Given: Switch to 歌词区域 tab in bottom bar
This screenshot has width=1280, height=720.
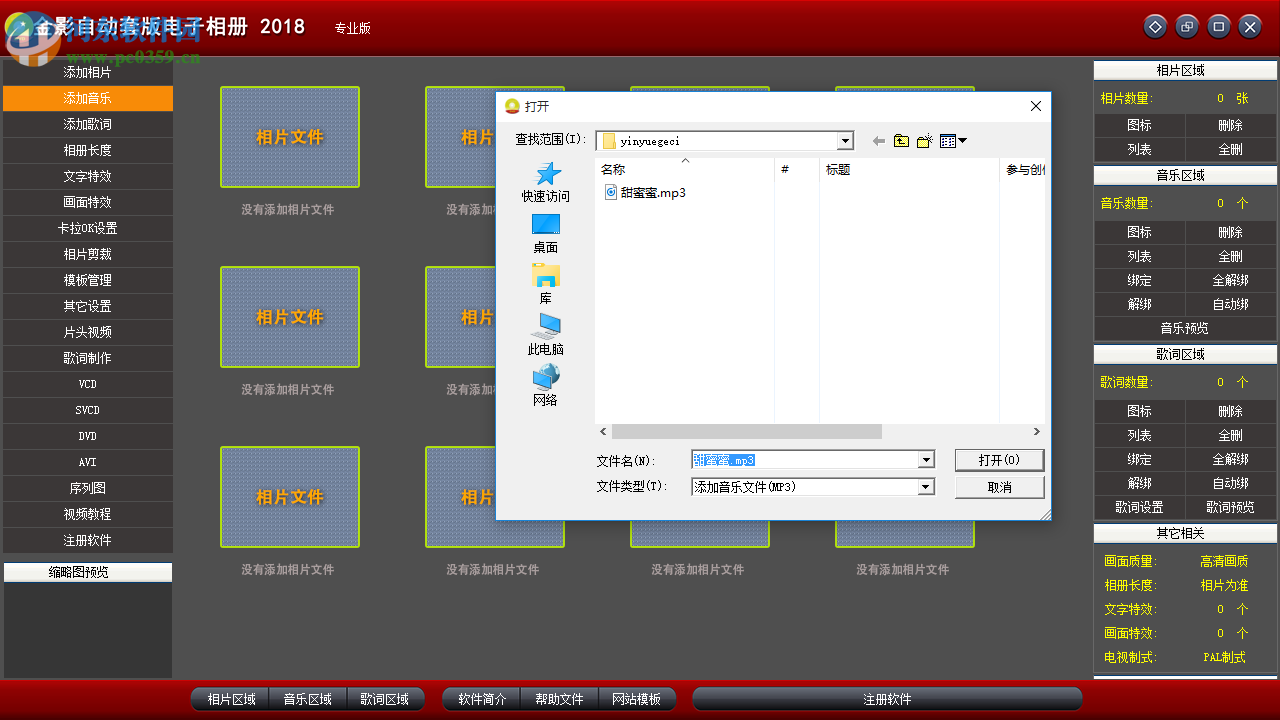Looking at the screenshot, I should (x=385, y=699).
